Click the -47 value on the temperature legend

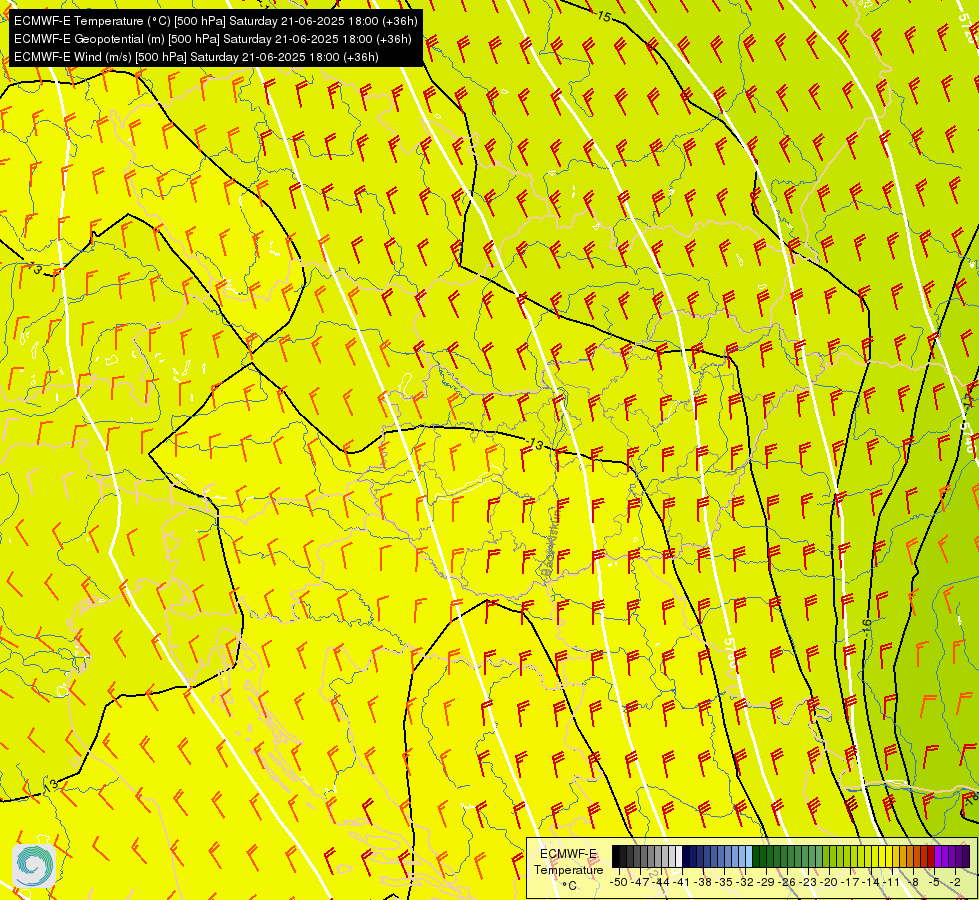click(x=640, y=882)
